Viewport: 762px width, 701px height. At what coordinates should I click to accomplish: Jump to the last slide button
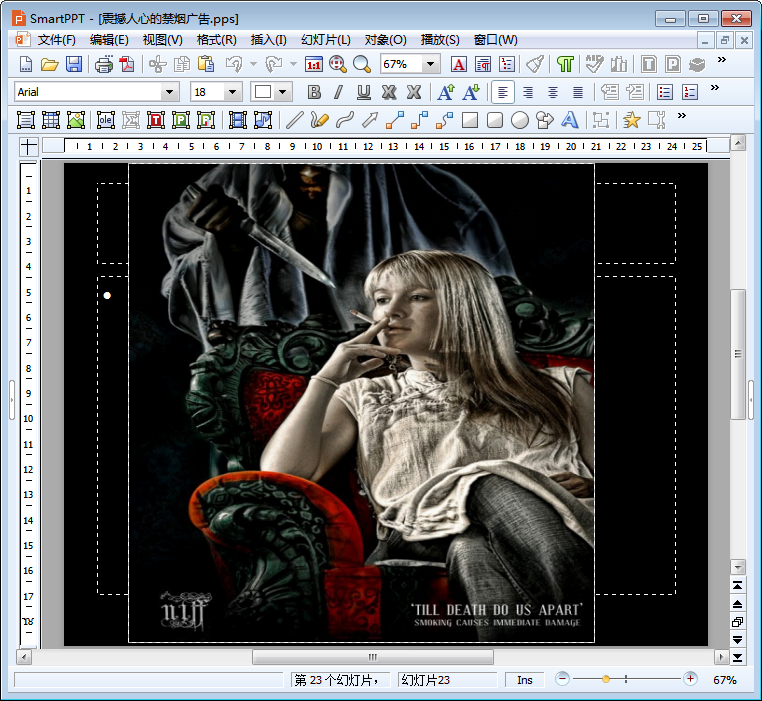[737, 658]
